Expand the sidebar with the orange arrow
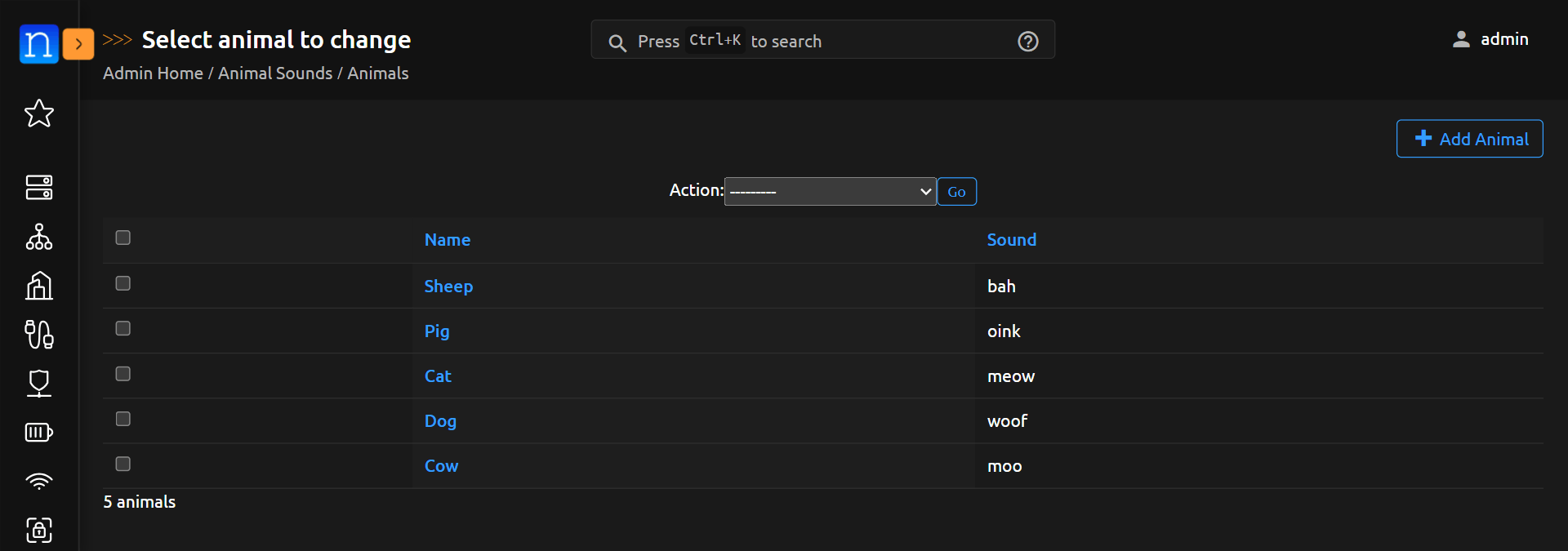 pos(78,44)
